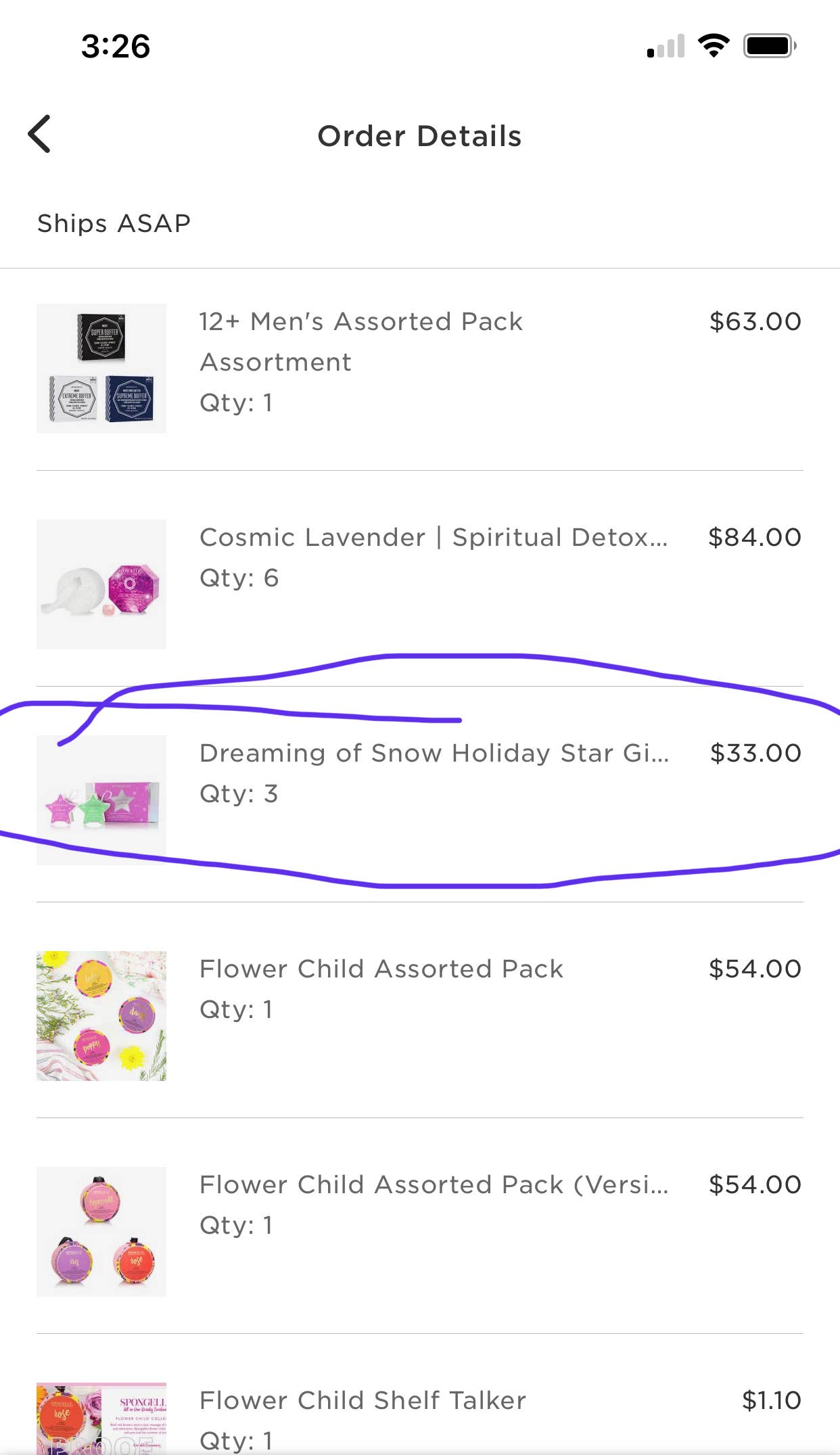Image resolution: width=840 pixels, height=1455 pixels.
Task: Tap the Wi-Fi status icon
Action: pyautogui.click(x=713, y=46)
